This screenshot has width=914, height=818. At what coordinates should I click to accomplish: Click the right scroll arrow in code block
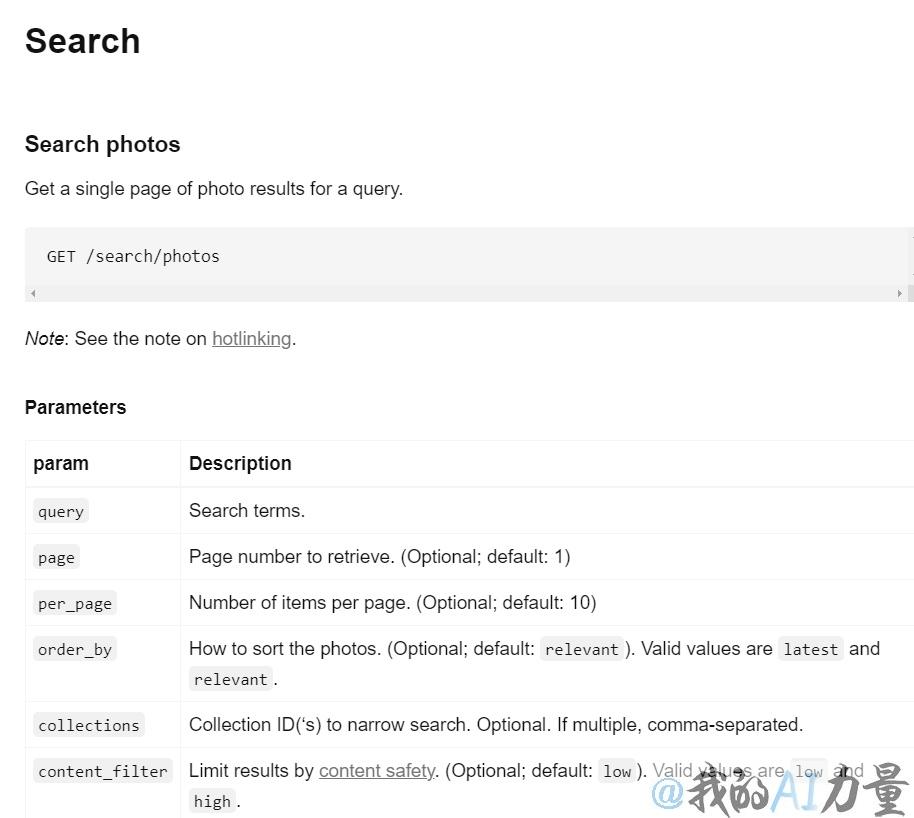899,293
